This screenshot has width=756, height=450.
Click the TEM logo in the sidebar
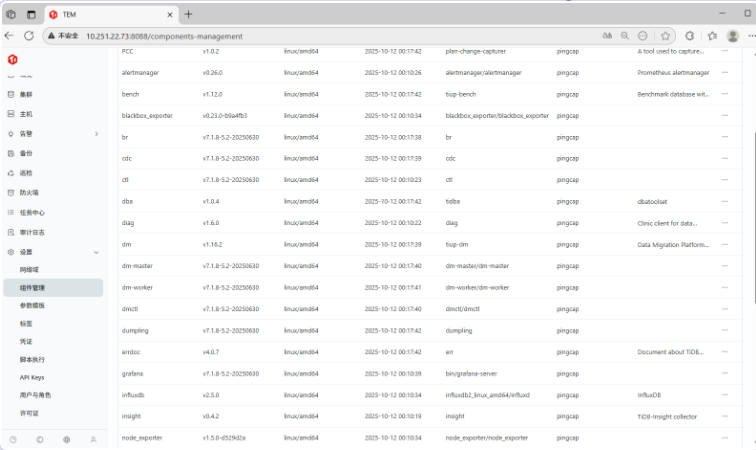coord(13,61)
